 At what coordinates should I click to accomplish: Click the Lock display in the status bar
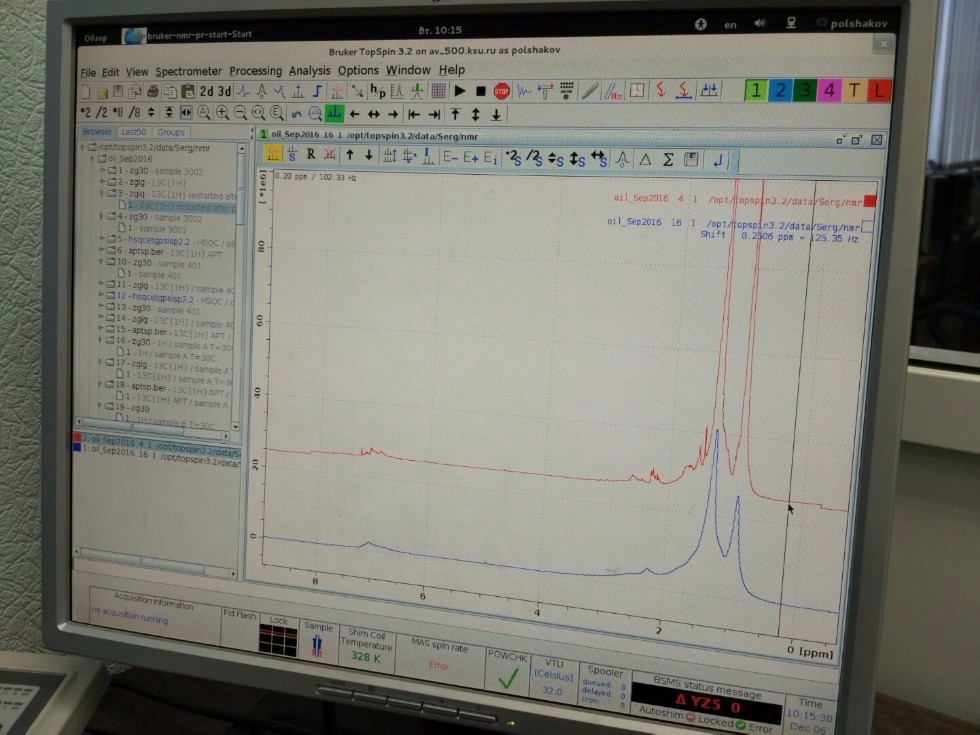click(x=277, y=638)
